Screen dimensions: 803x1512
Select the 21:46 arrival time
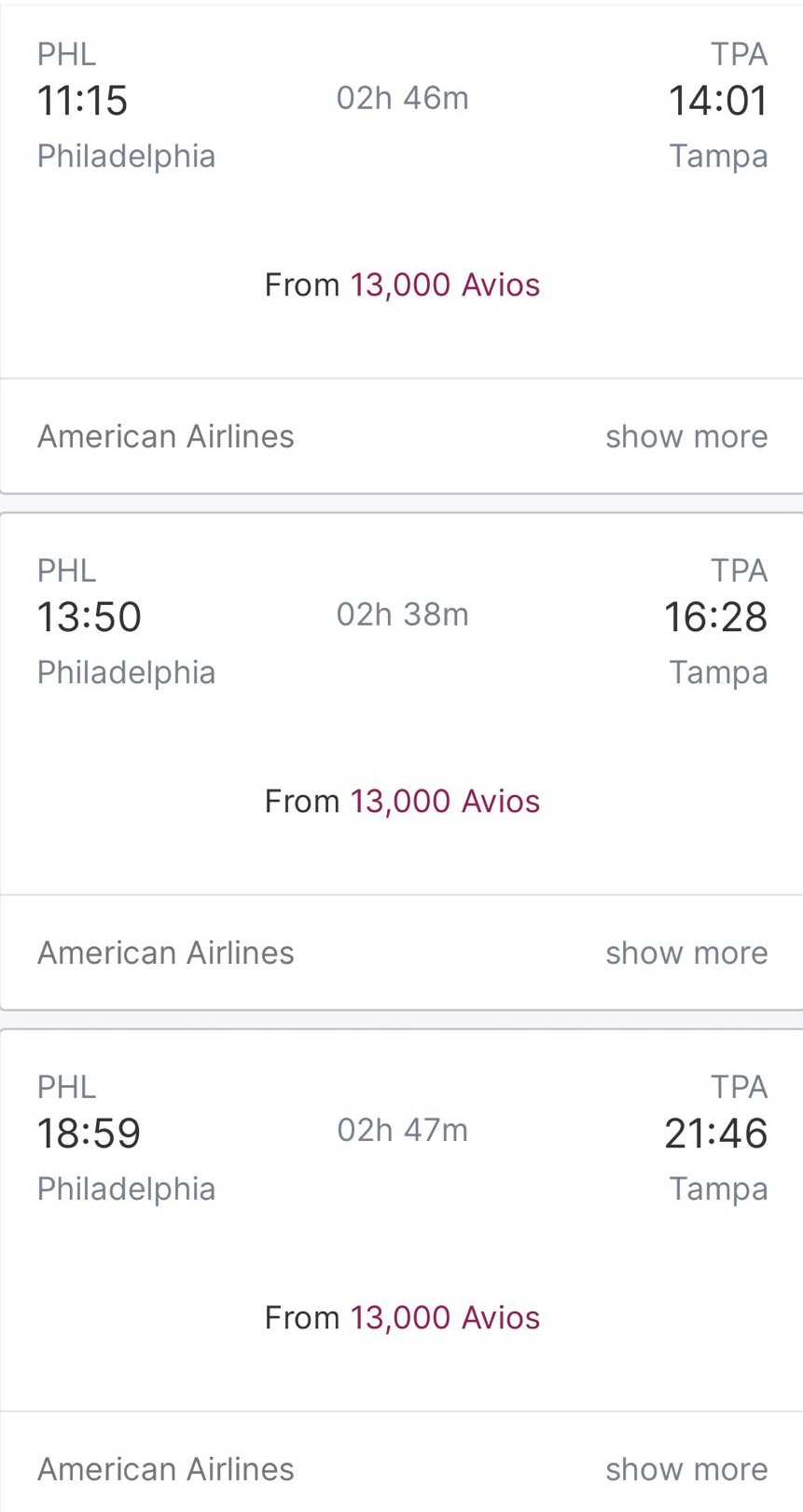point(715,1134)
